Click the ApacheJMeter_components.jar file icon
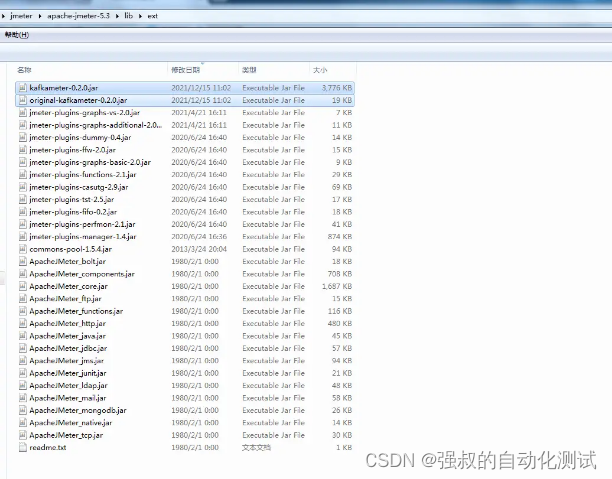 (23, 274)
